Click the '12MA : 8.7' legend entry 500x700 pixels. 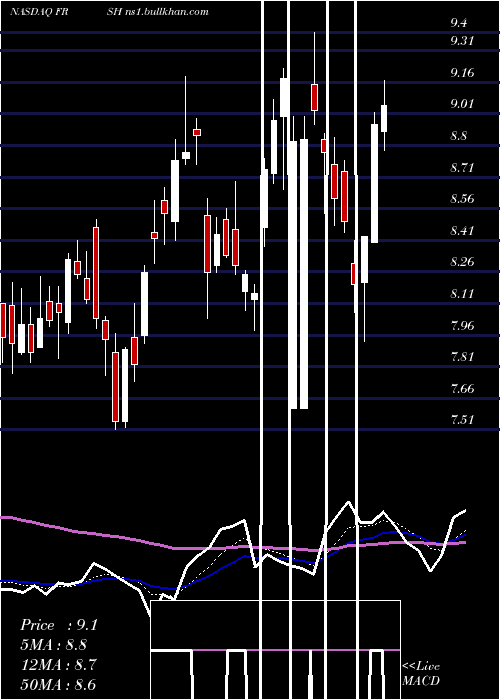(57, 665)
